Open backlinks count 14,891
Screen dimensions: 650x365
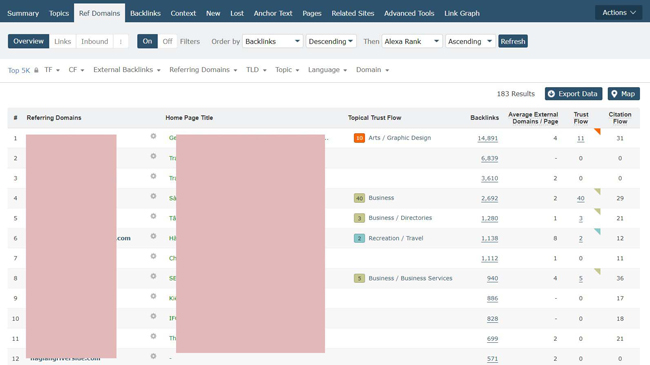tap(488, 138)
